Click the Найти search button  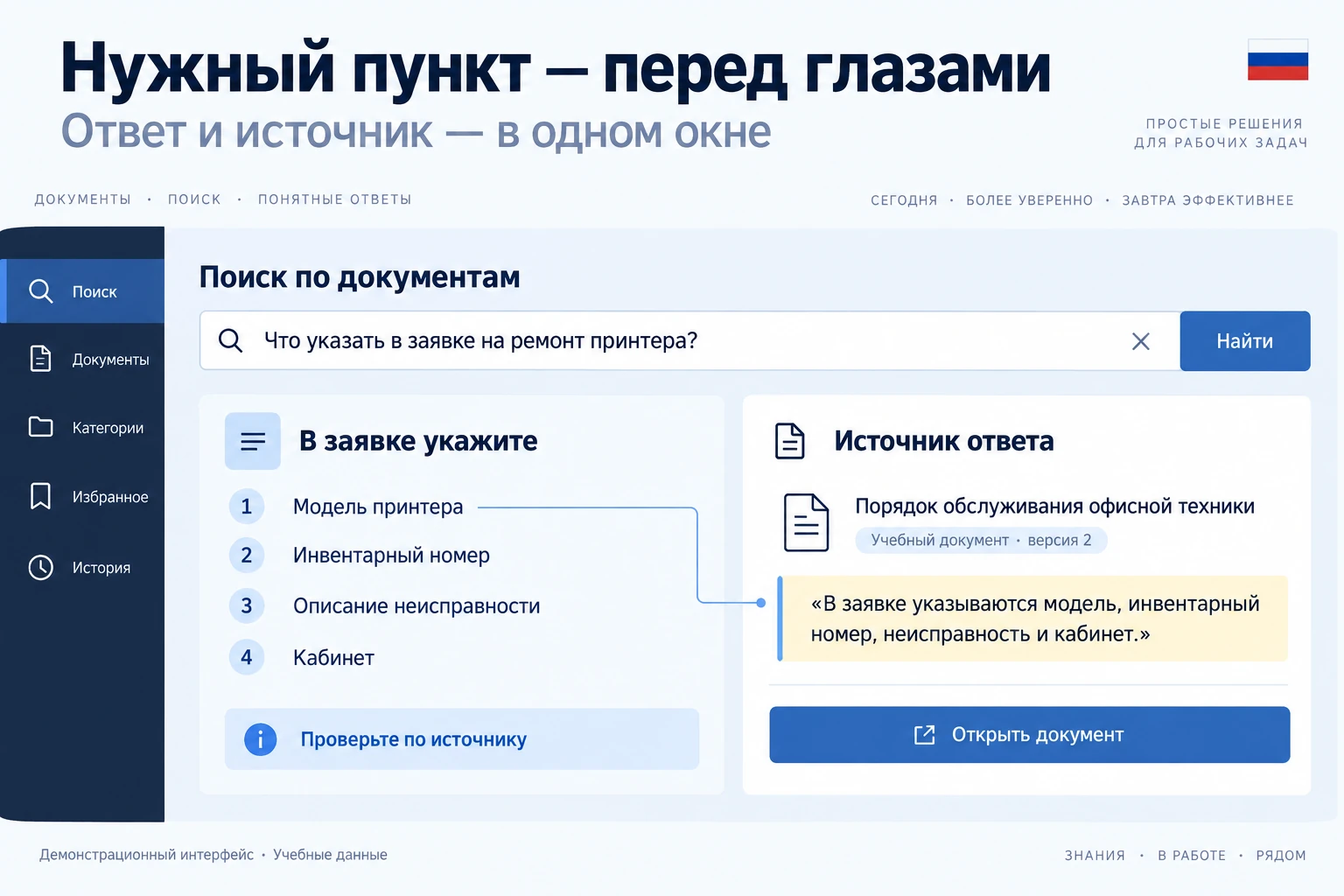(1245, 341)
